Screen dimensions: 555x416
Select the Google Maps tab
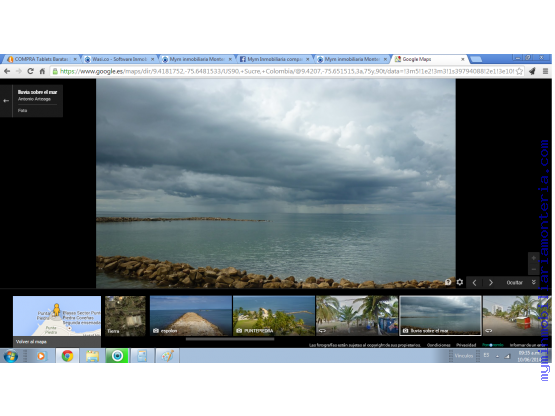pos(430,59)
